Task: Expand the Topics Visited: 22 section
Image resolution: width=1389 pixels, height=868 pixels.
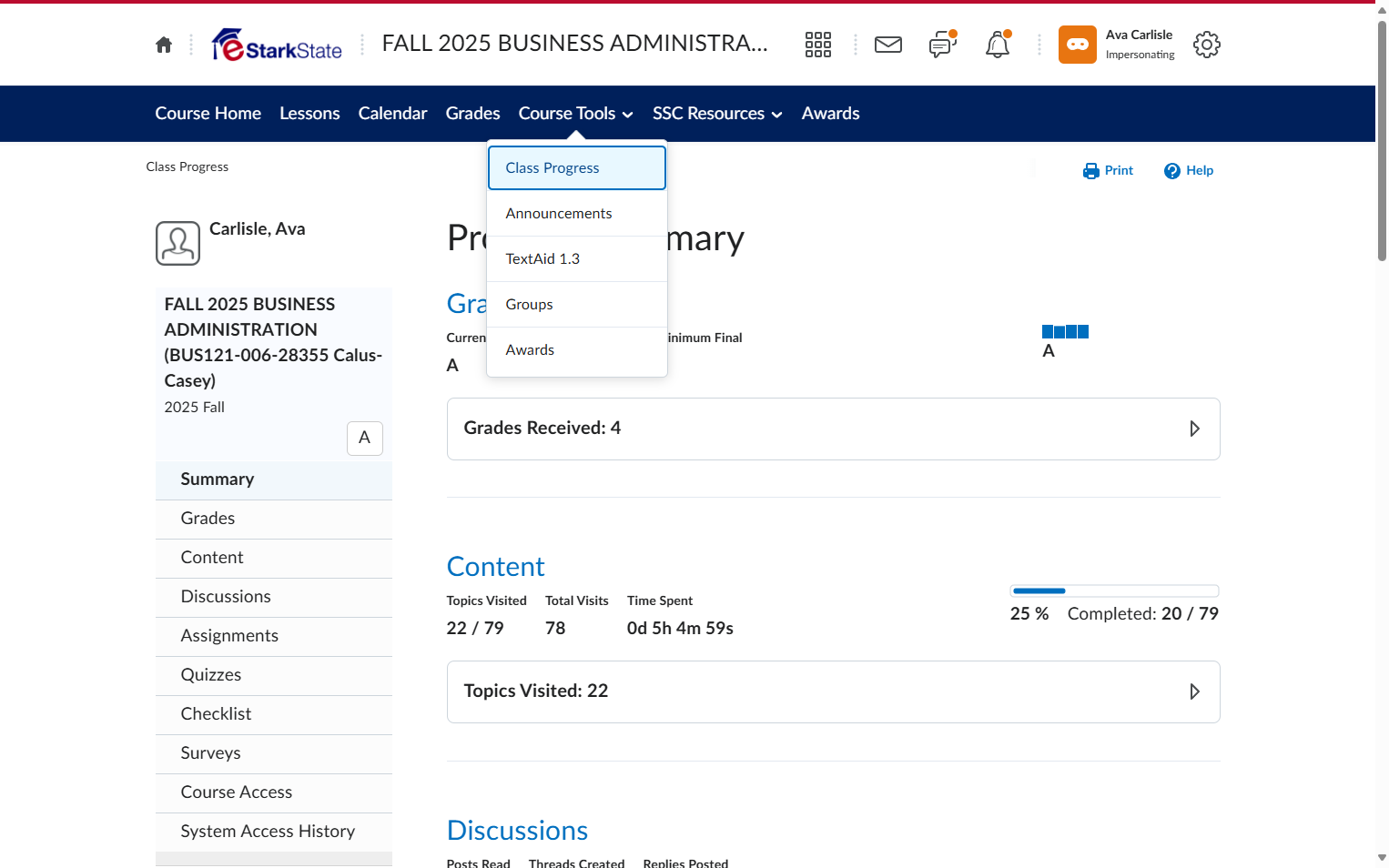Action: [833, 691]
